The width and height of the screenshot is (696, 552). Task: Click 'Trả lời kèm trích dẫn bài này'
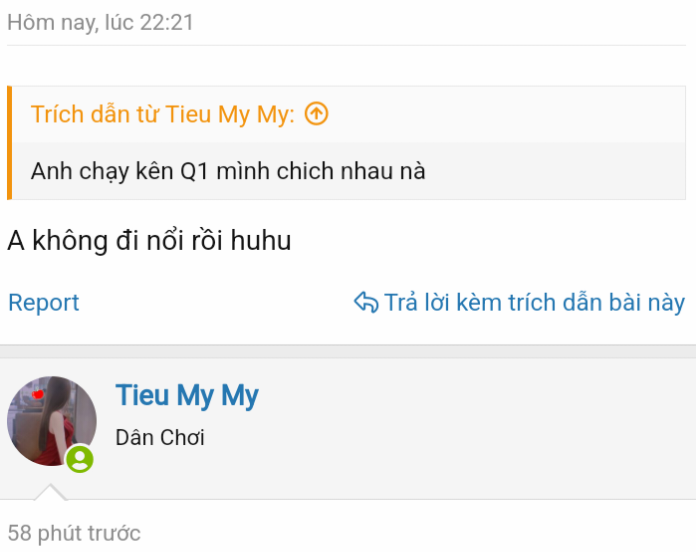(534, 303)
